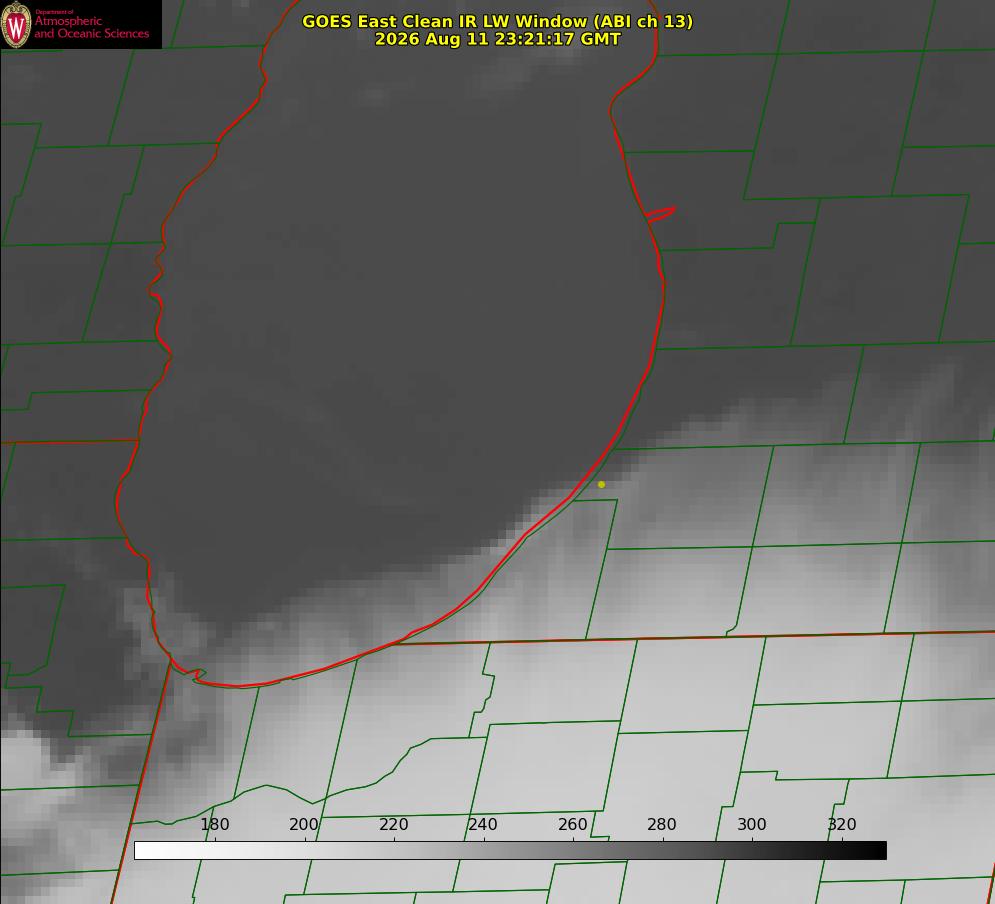Click the 220 colorbar tick label
The width and height of the screenshot is (995, 904).
[393, 824]
